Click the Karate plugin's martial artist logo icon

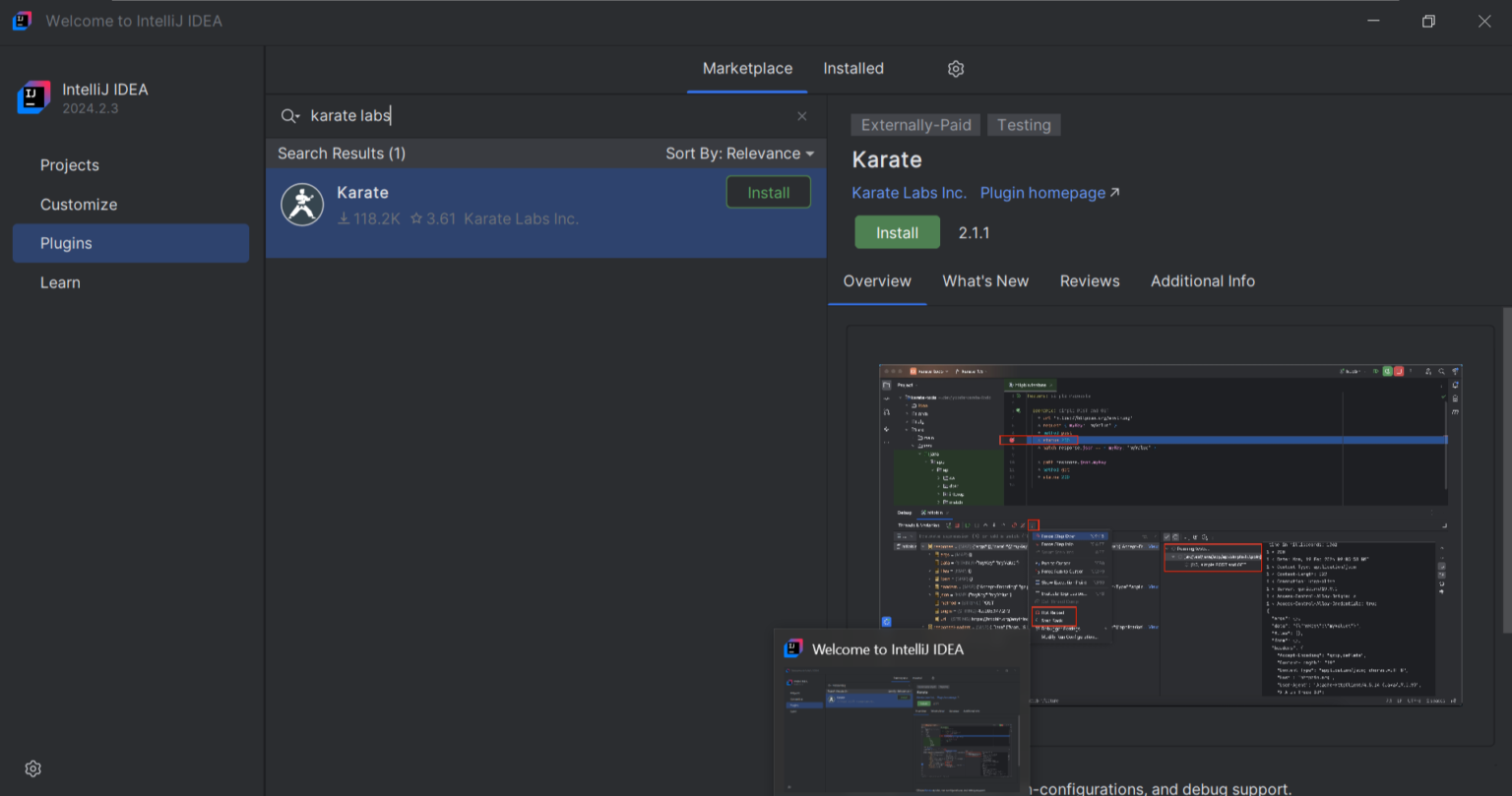click(302, 204)
